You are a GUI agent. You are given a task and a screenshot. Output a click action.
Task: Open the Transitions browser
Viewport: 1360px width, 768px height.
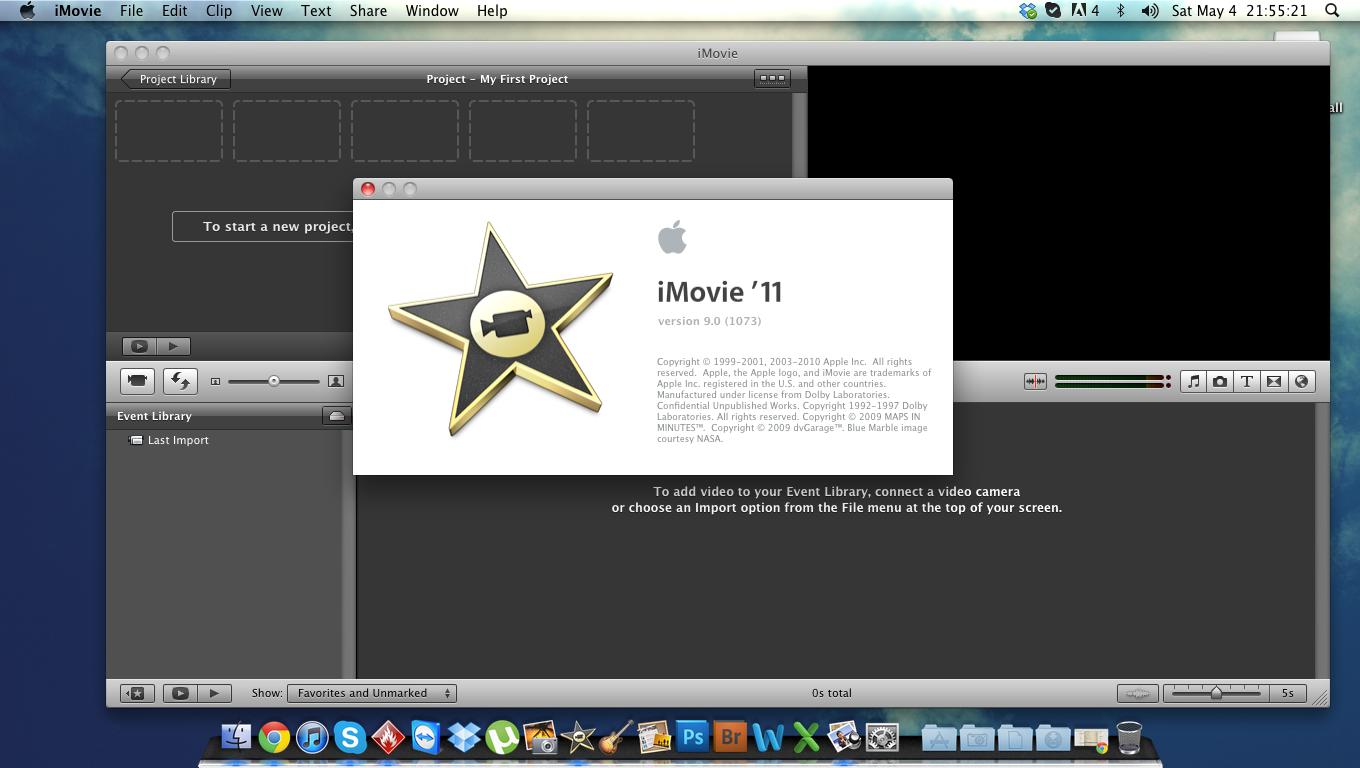(x=1274, y=381)
